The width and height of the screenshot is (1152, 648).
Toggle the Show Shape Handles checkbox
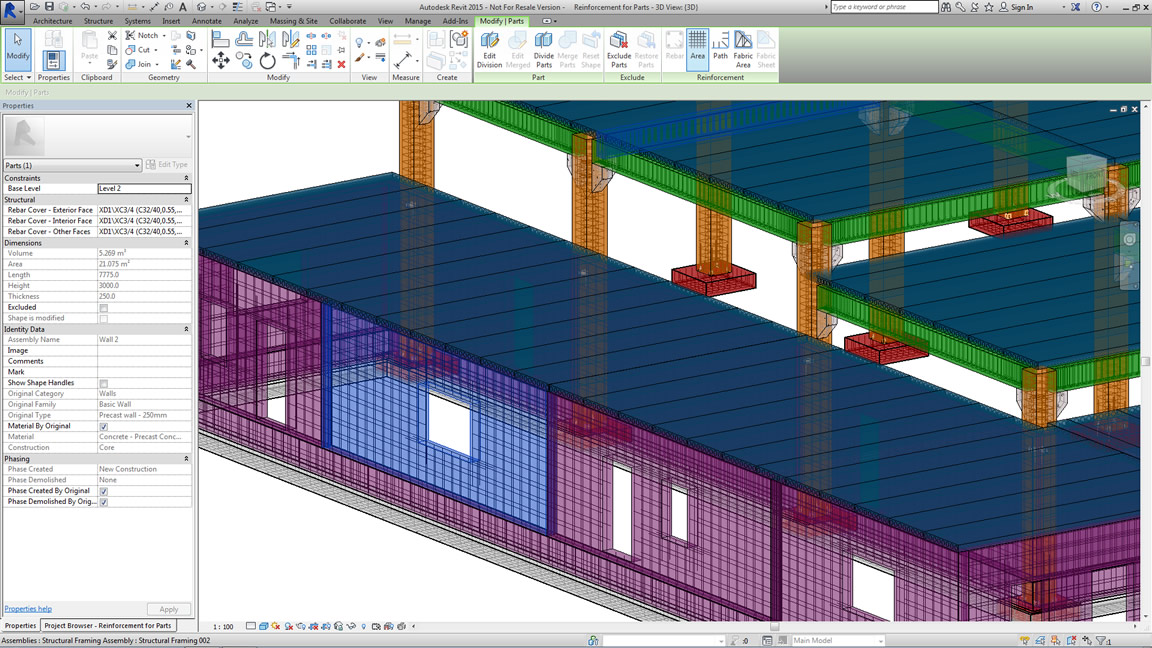point(104,384)
